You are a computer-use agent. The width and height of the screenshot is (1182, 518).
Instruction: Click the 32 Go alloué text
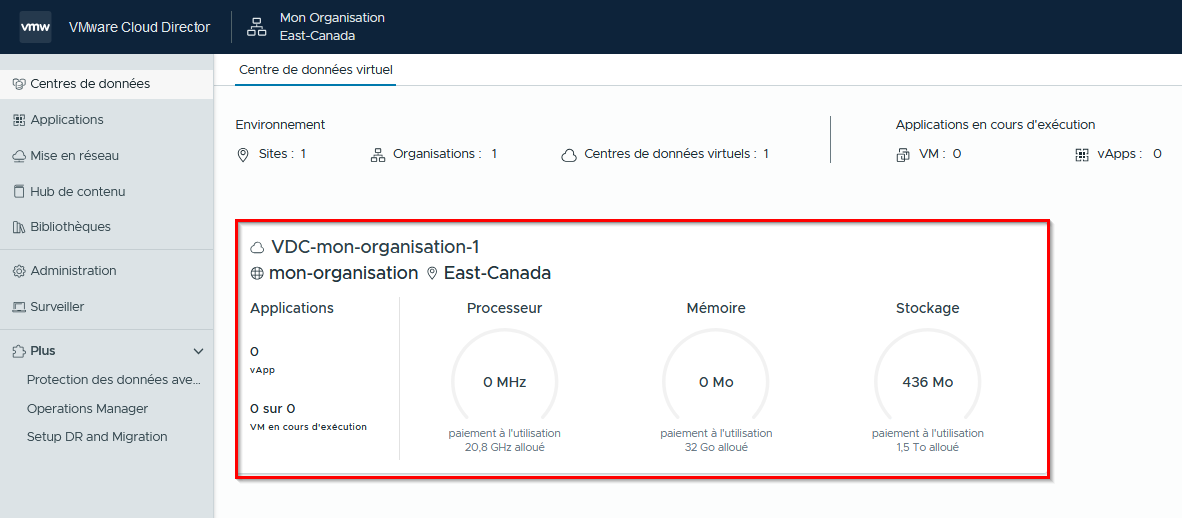[x=716, y=447]
